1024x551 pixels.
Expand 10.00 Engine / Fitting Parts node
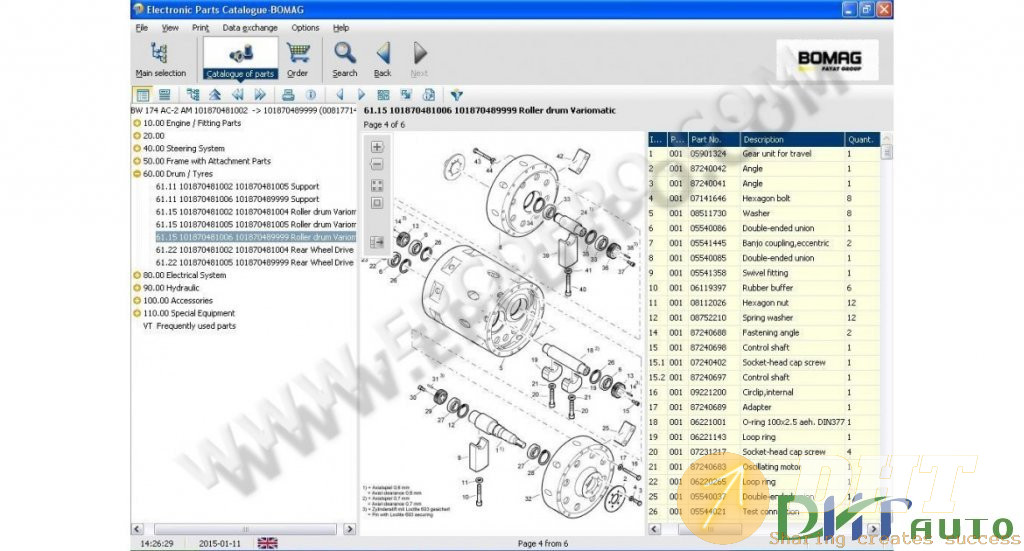137,123
